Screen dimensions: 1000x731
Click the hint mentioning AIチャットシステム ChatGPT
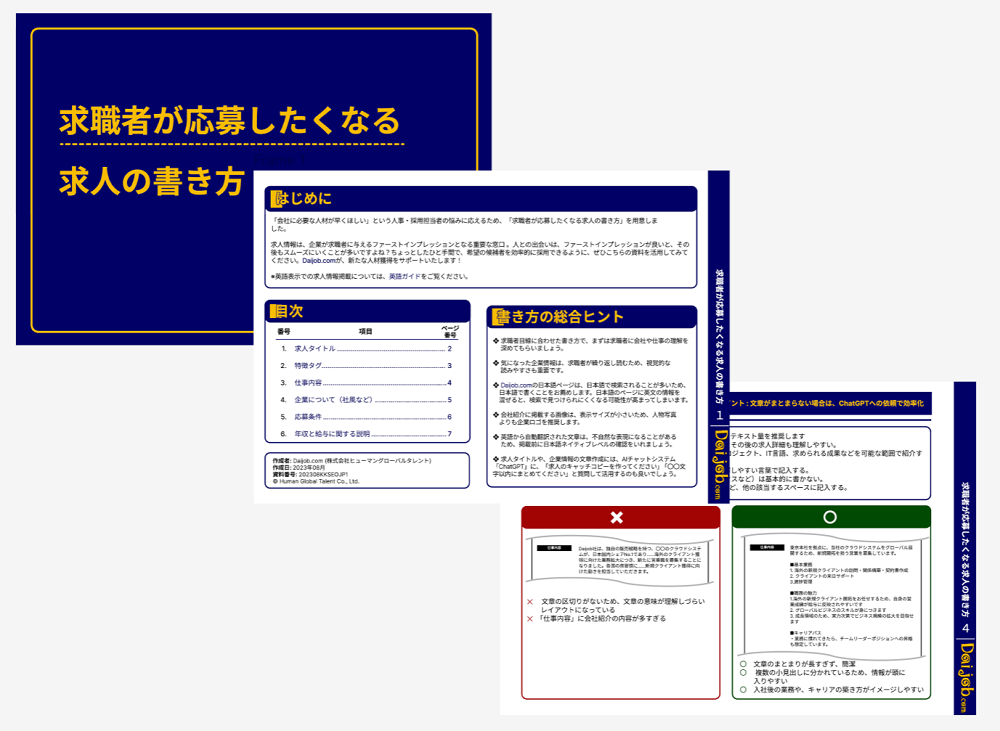(589, 466)
